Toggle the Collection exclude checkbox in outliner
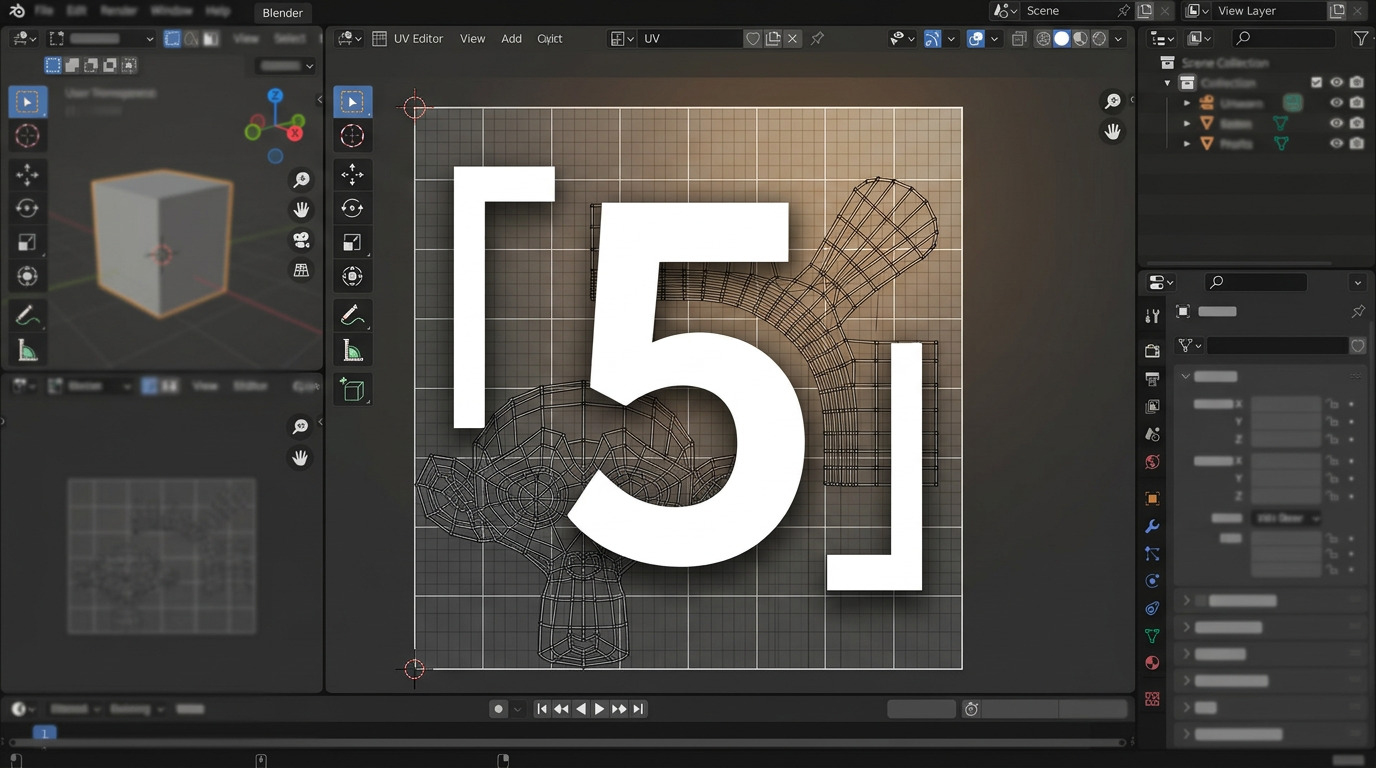Image resolution: width=1376 pixels, height=768 pixels. (x=1316, y=82)
